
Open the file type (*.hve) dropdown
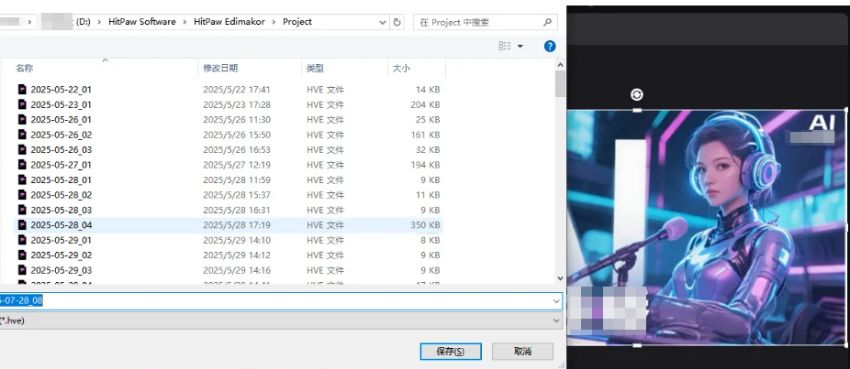coord(556,320)
